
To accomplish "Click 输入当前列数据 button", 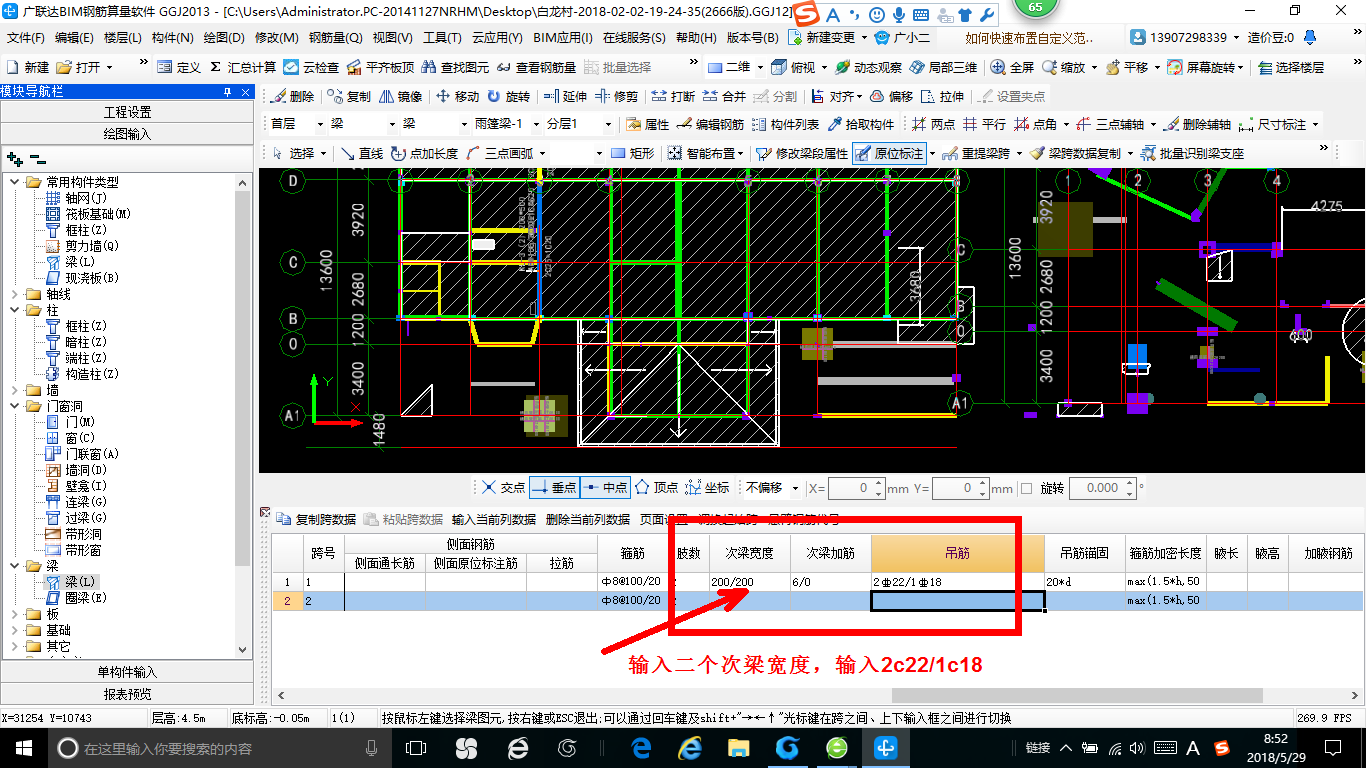I will tap(493, 519).
